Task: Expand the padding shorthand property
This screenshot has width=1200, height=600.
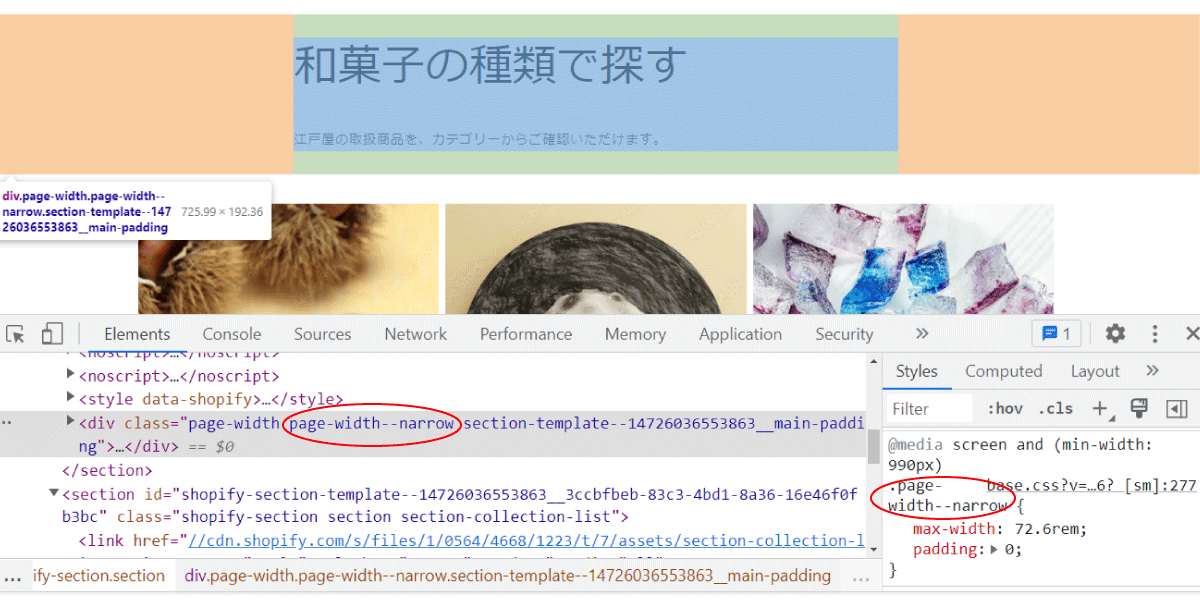Action: pos(995,549)
